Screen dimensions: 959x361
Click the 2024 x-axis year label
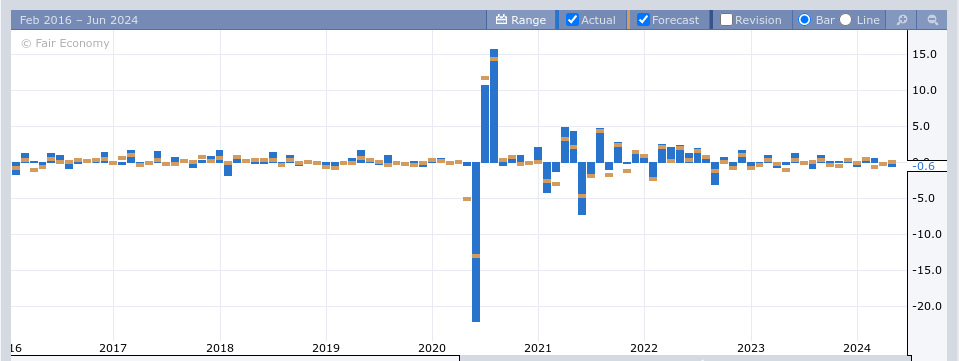pos(857,348)
